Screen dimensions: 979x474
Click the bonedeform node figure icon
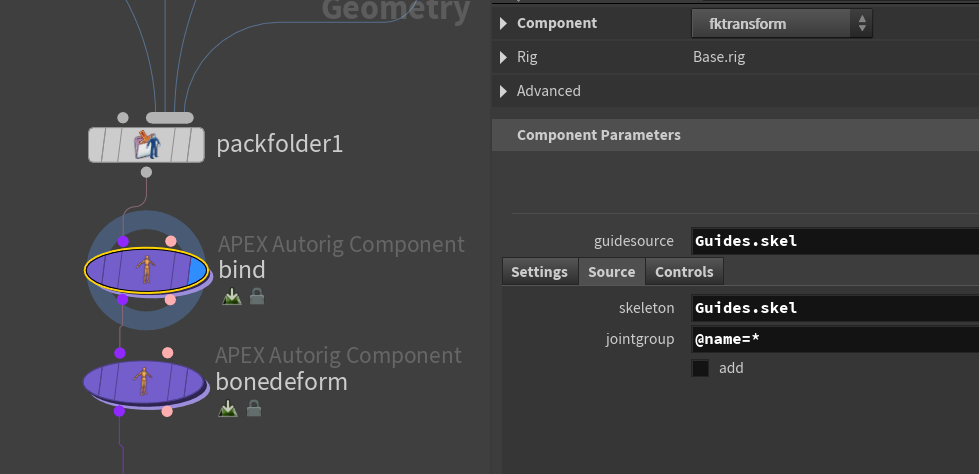coord(143,381)
